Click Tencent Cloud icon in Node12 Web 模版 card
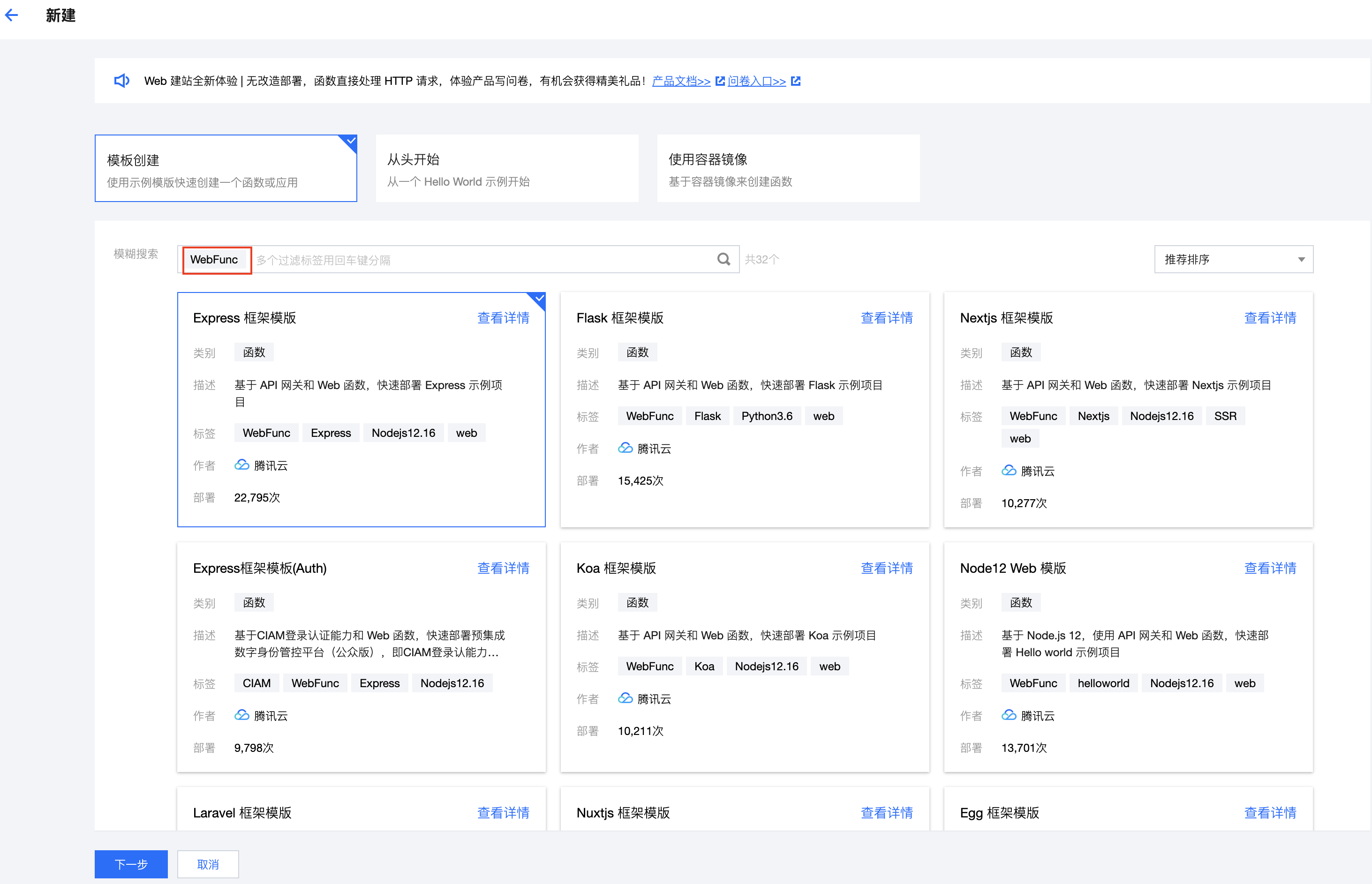Screen dimensions: 1372x884 tap(1009, 715)
